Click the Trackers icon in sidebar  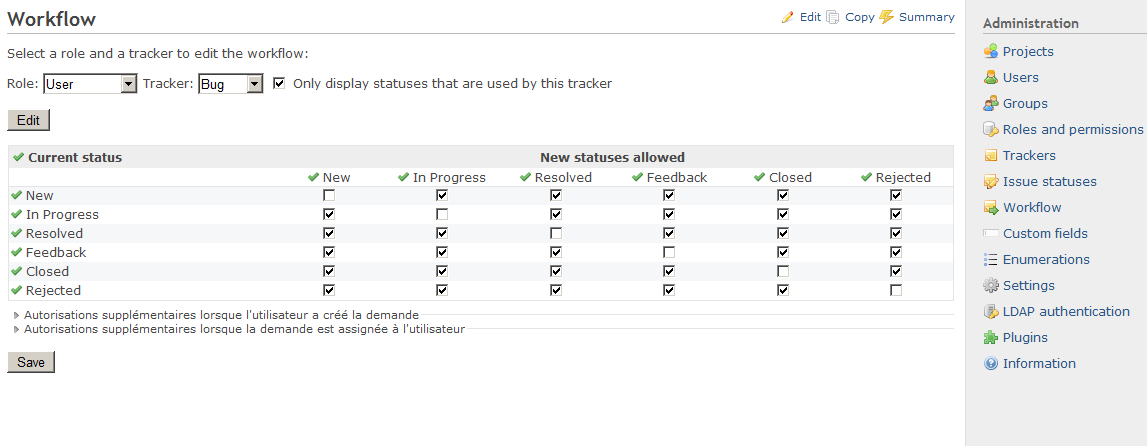(990, 155)
